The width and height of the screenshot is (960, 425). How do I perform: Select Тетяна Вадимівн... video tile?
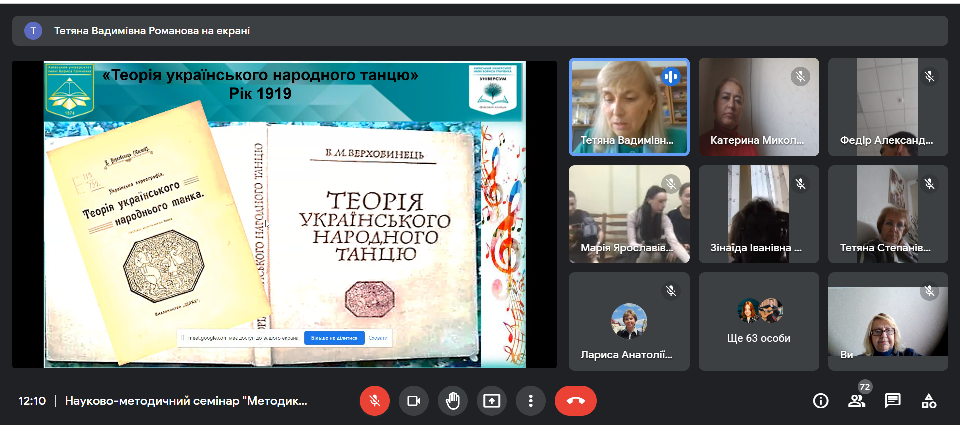click(x=629, y=107)
